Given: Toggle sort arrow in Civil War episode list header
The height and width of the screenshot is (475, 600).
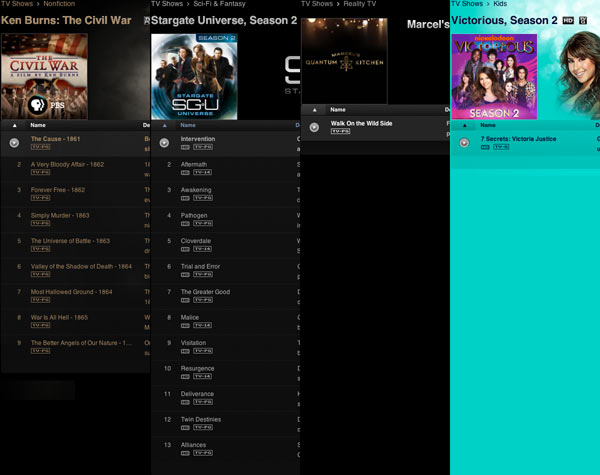Looking at the screenshot, I should point(14,125).
